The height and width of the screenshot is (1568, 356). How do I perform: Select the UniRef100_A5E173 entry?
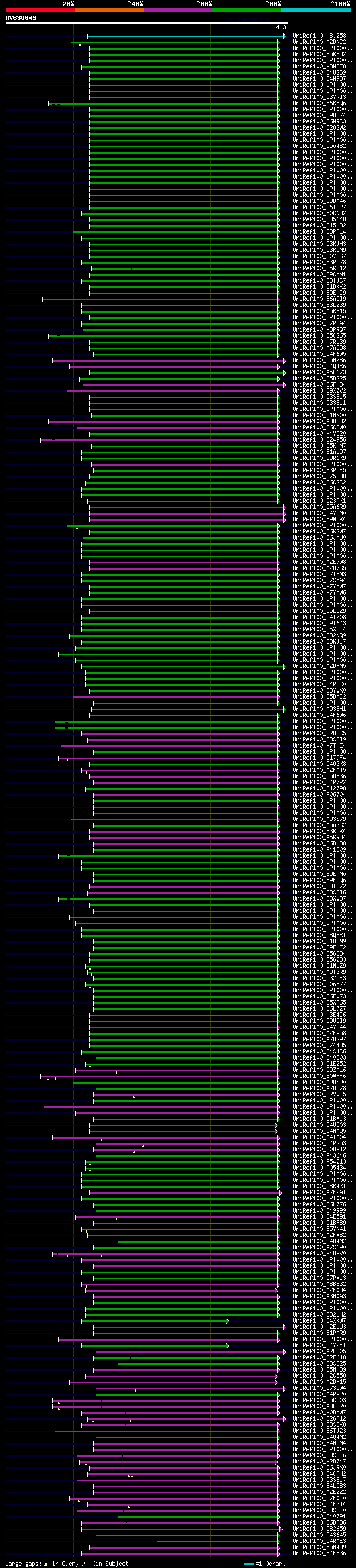(319, 373)
